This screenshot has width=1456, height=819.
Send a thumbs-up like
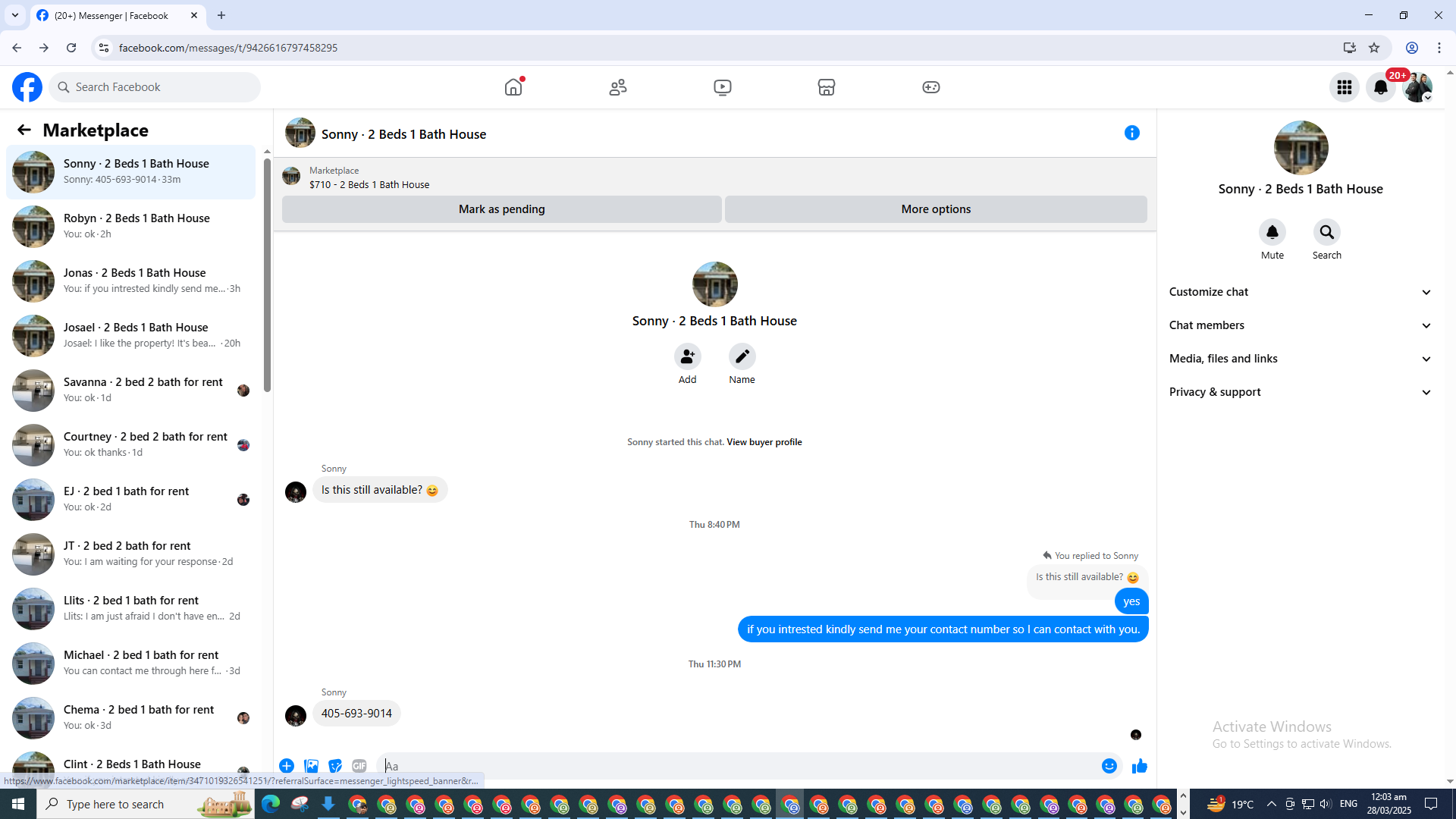1140,766
